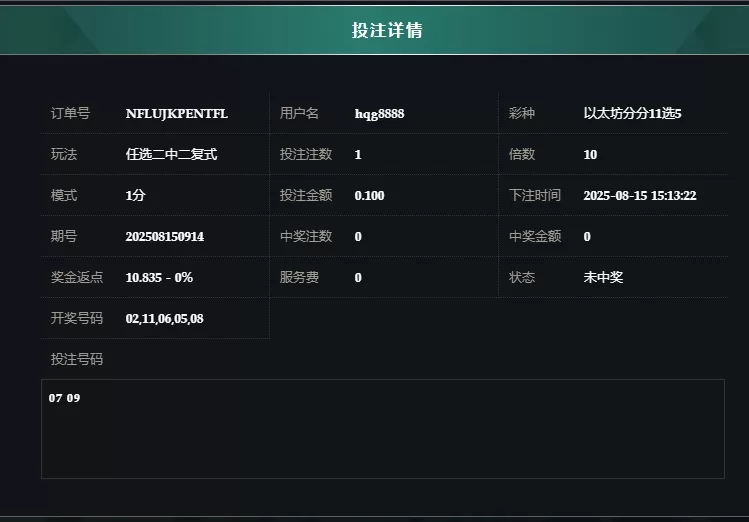Click the mode value 1分
Screen dimensions: 749x522
tap(135, 195)
